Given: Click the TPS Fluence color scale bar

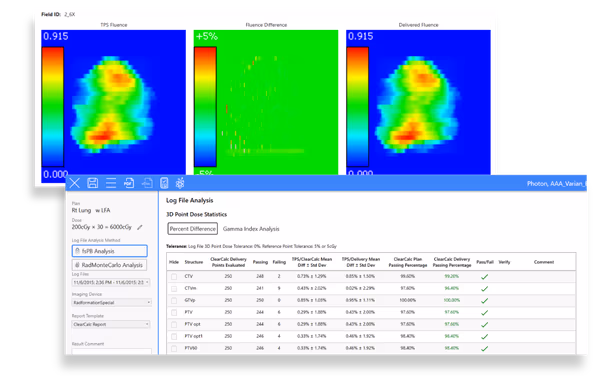Looking at the screenshot, I should pyautogui.click(x=53, y=107).
